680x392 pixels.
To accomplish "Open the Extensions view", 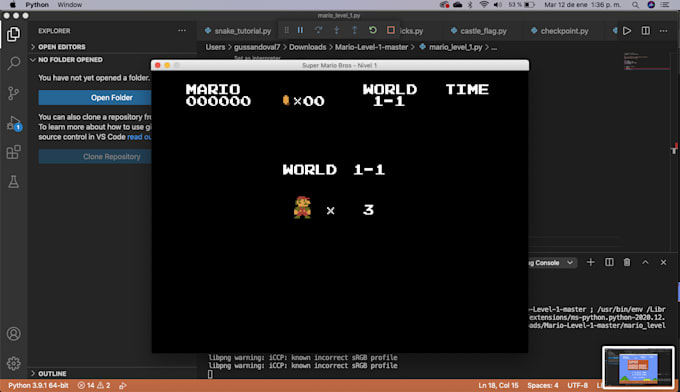I will tap(13, 152).
